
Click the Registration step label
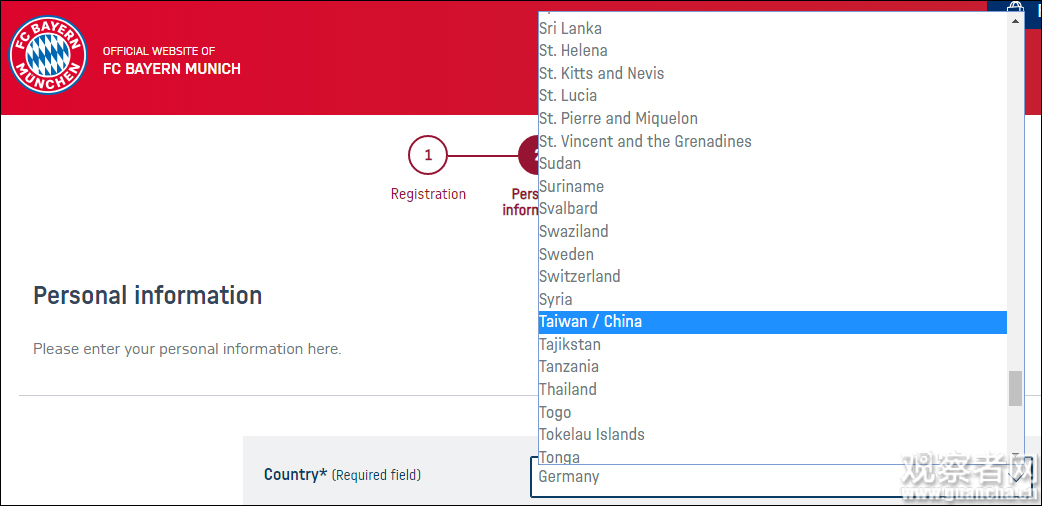[x=428, y=194]
